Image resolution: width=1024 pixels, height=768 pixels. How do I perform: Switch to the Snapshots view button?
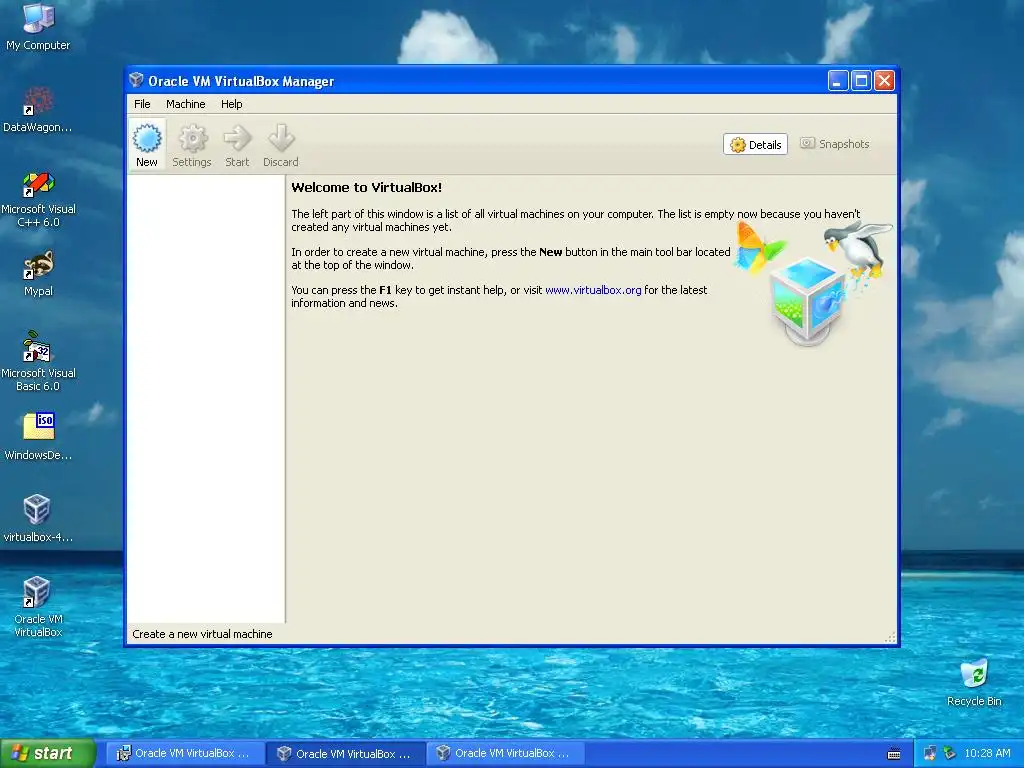[x=835, y=144]
